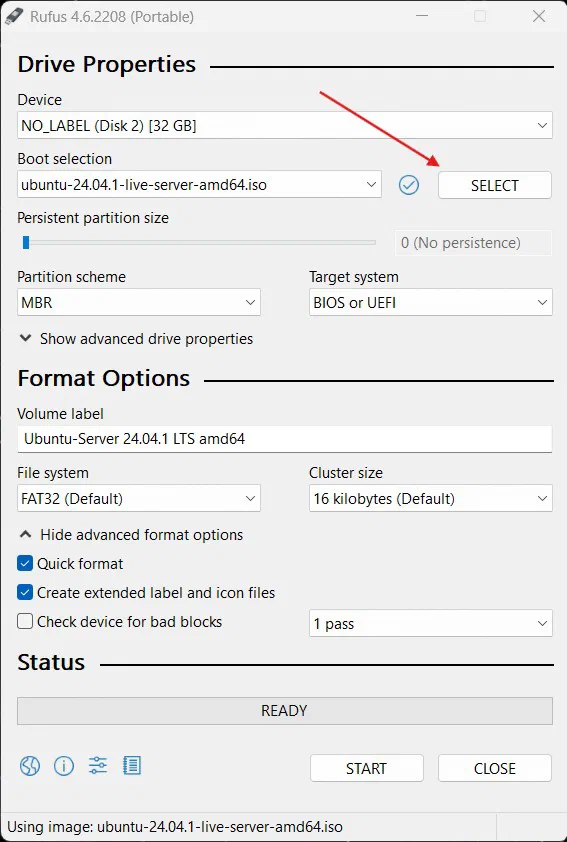Viewport: 567px width, 842px height.
Task: Click the SELECT button for ISO image
Action: (x=495, y=185)
